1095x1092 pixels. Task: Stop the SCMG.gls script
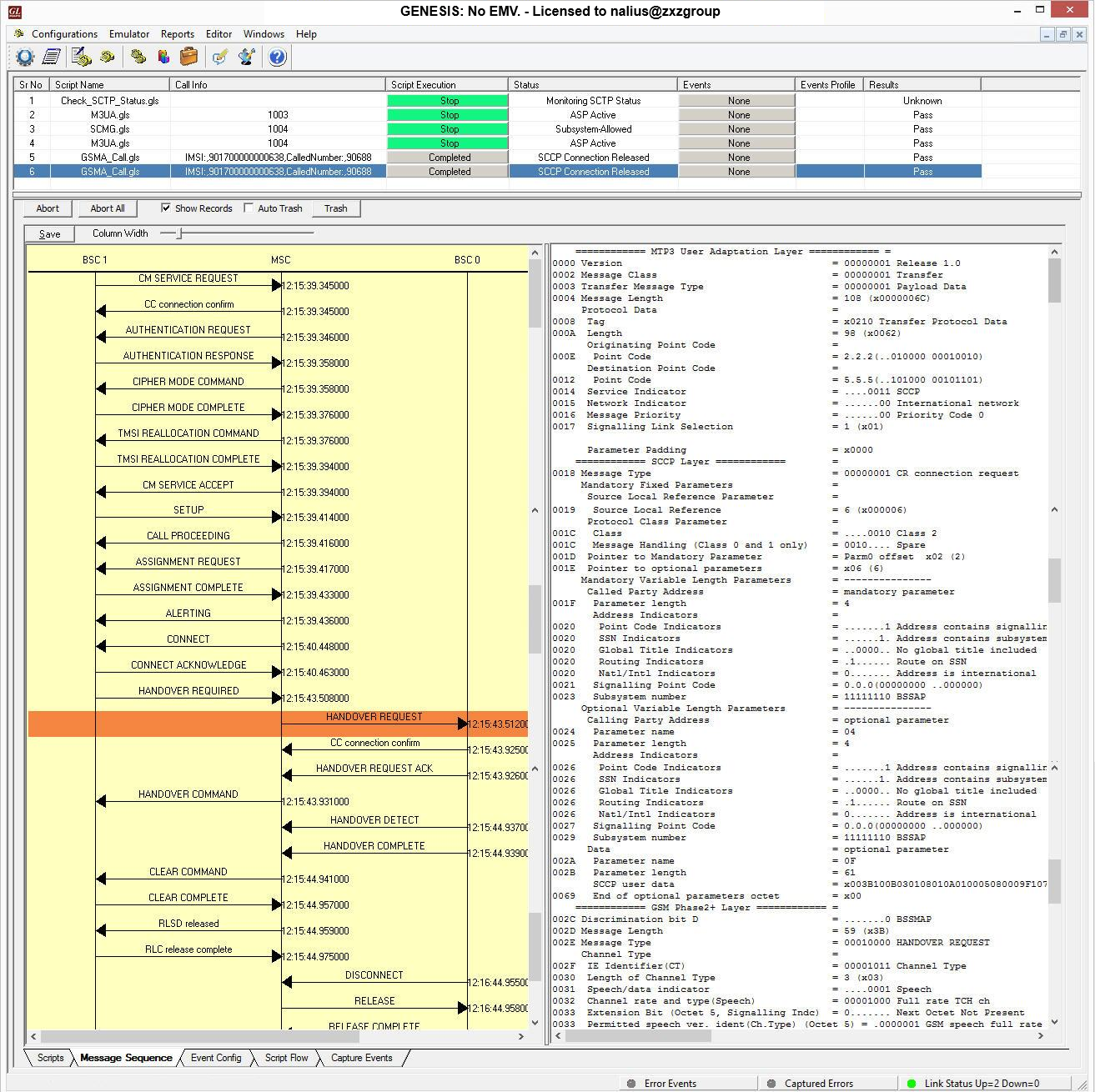pyautogui.click(x=450, y=129)
